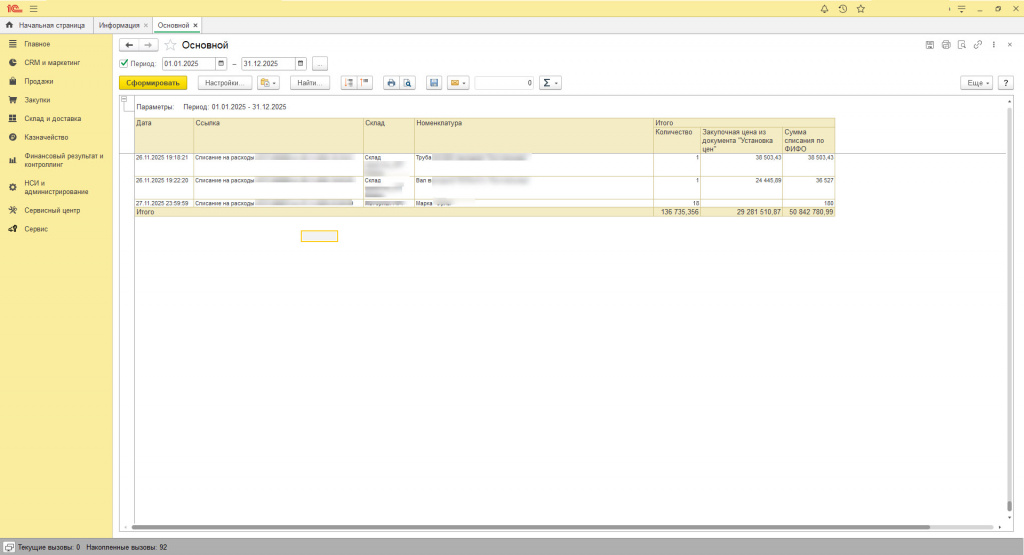
Task: Open the history clock icon
Action: pyautogui.click(x=842, y=9)
